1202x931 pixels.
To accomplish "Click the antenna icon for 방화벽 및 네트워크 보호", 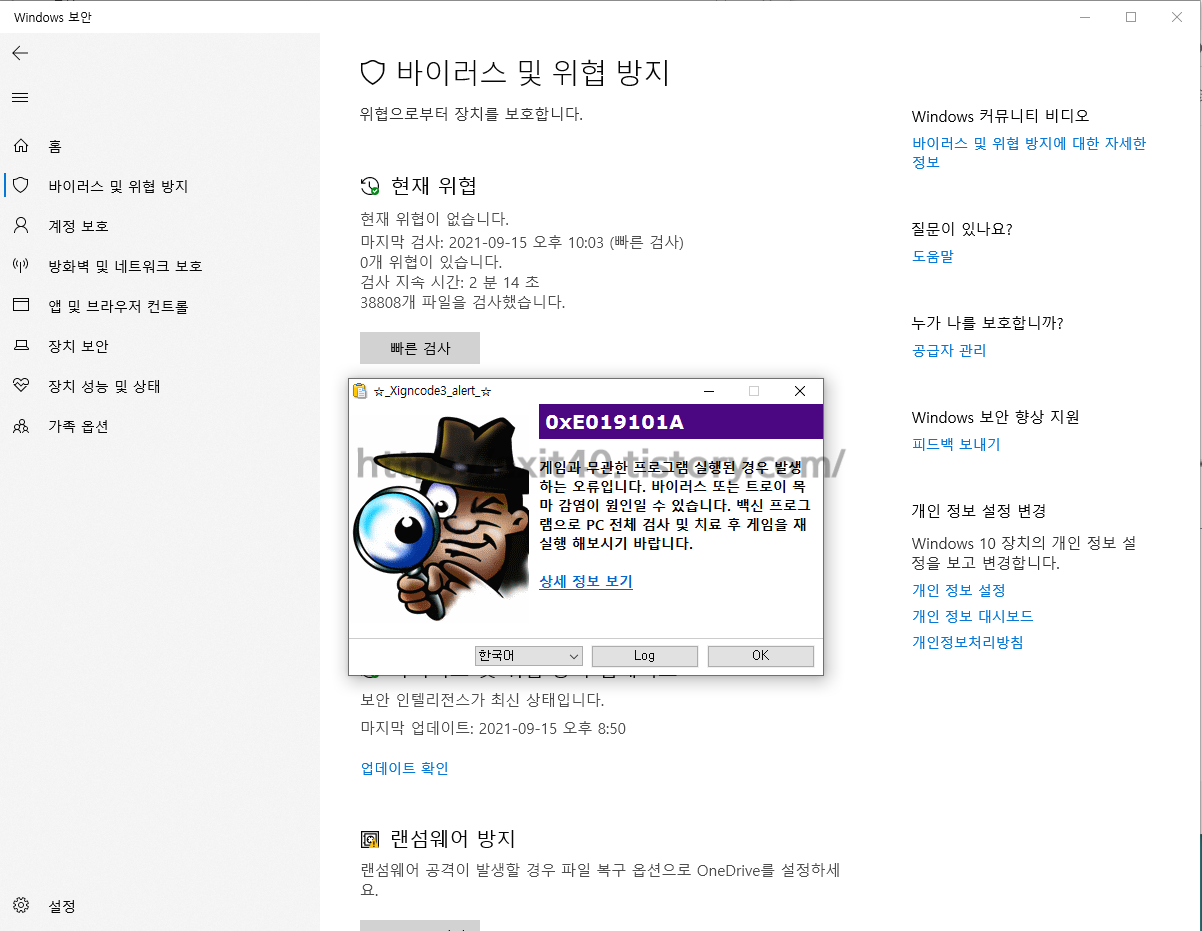I will point(21,265).
